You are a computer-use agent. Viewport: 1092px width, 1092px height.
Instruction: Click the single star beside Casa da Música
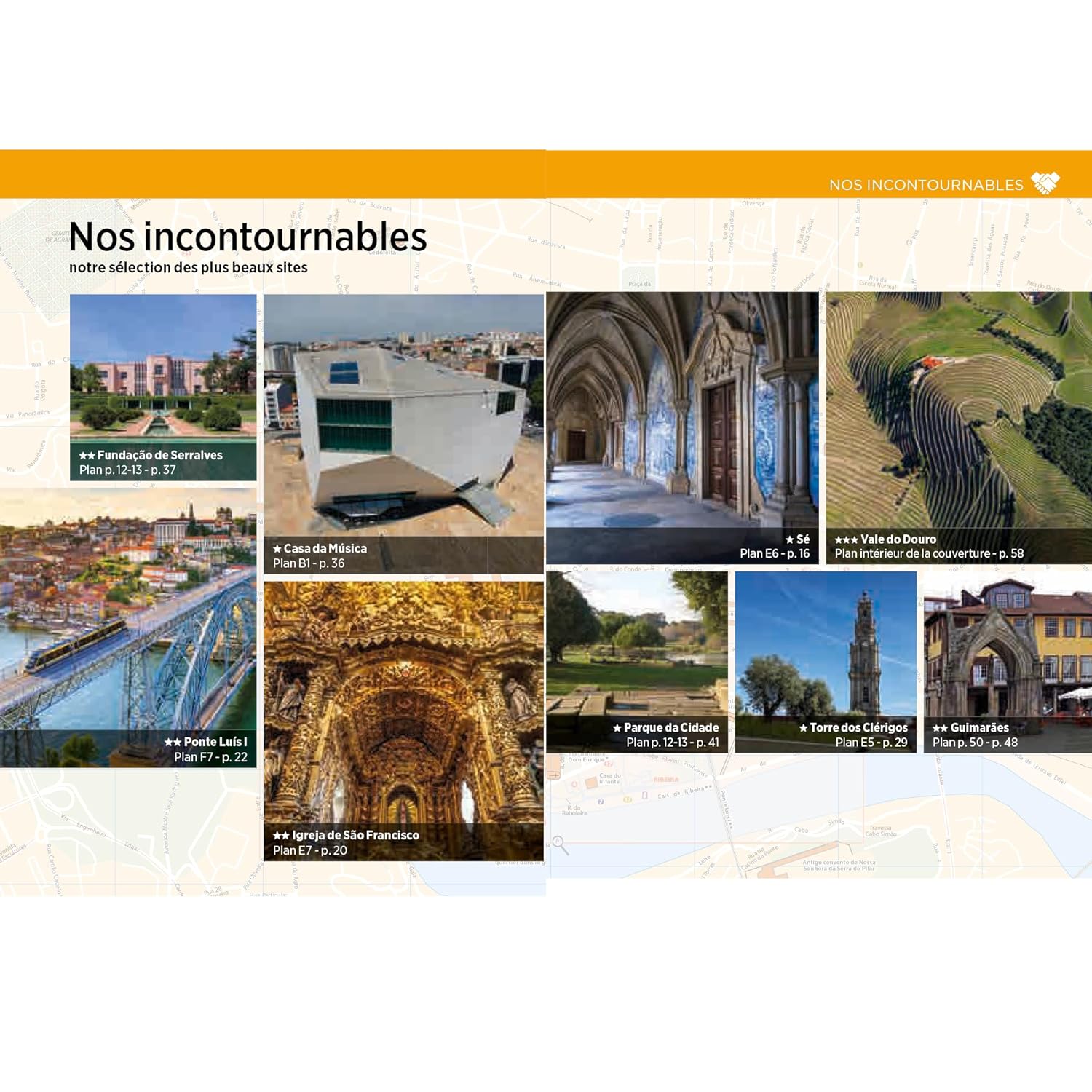click(x=277, y=549)
